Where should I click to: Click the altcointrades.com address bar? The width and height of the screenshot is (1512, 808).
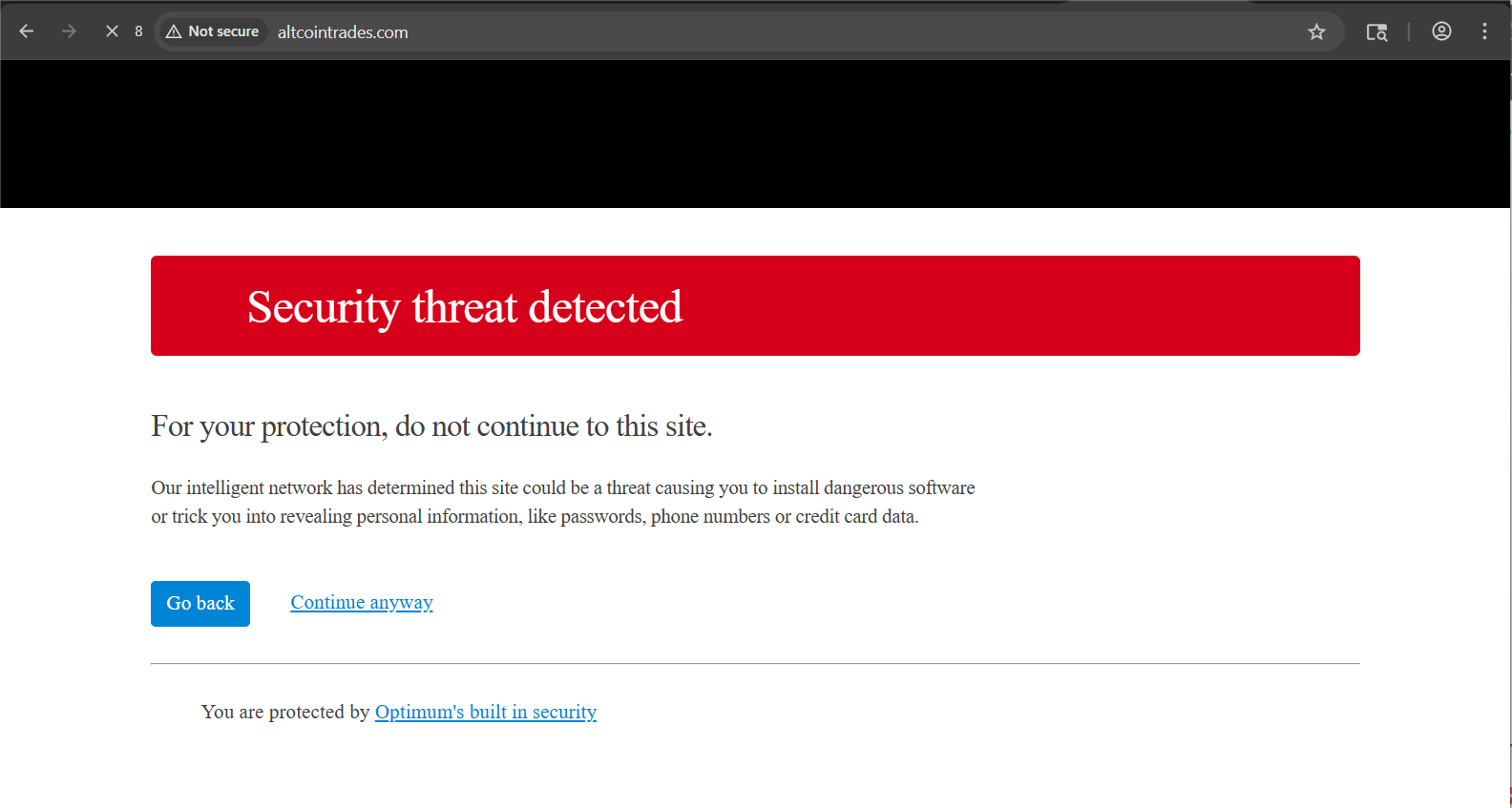click(668, 32)
